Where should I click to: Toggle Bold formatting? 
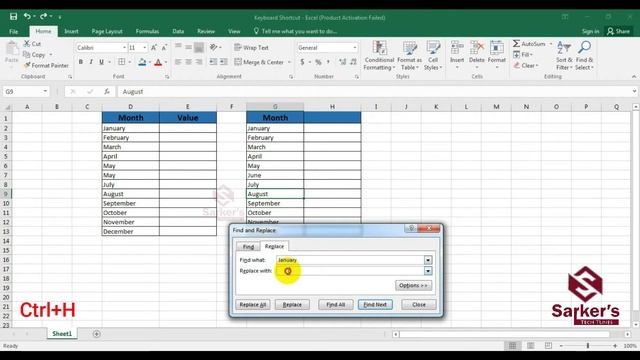coord(81,62)
